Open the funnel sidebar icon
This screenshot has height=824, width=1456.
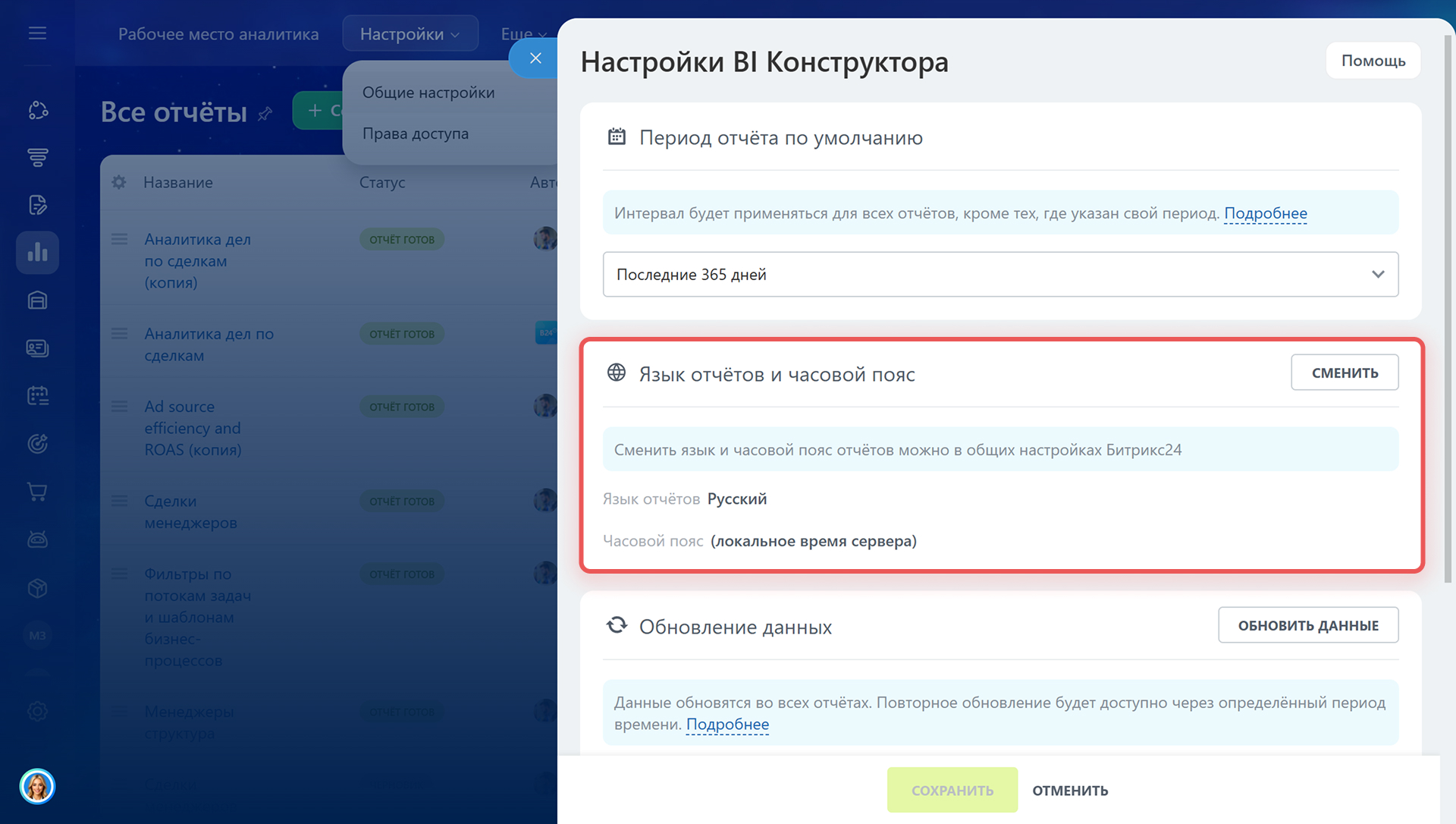pyautogui.click(x=37, y=157)
